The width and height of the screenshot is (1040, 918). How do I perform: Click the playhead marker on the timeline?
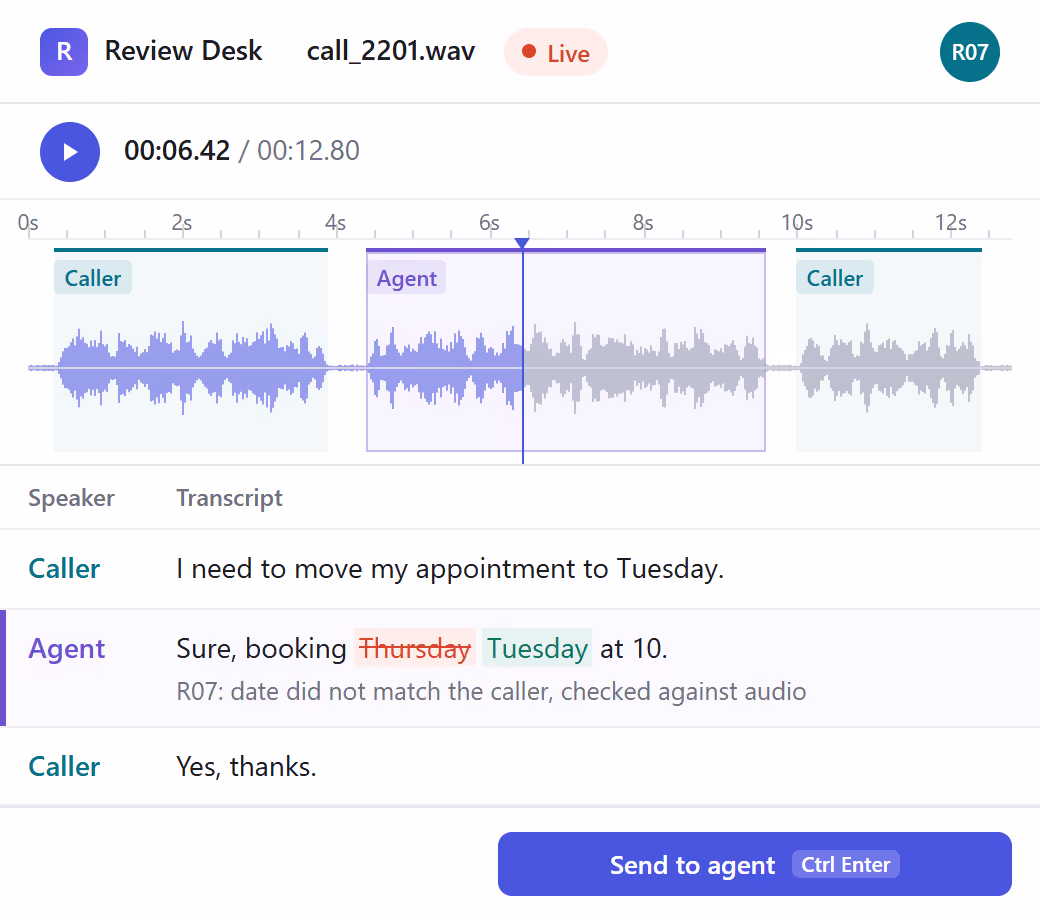[523, 243]
